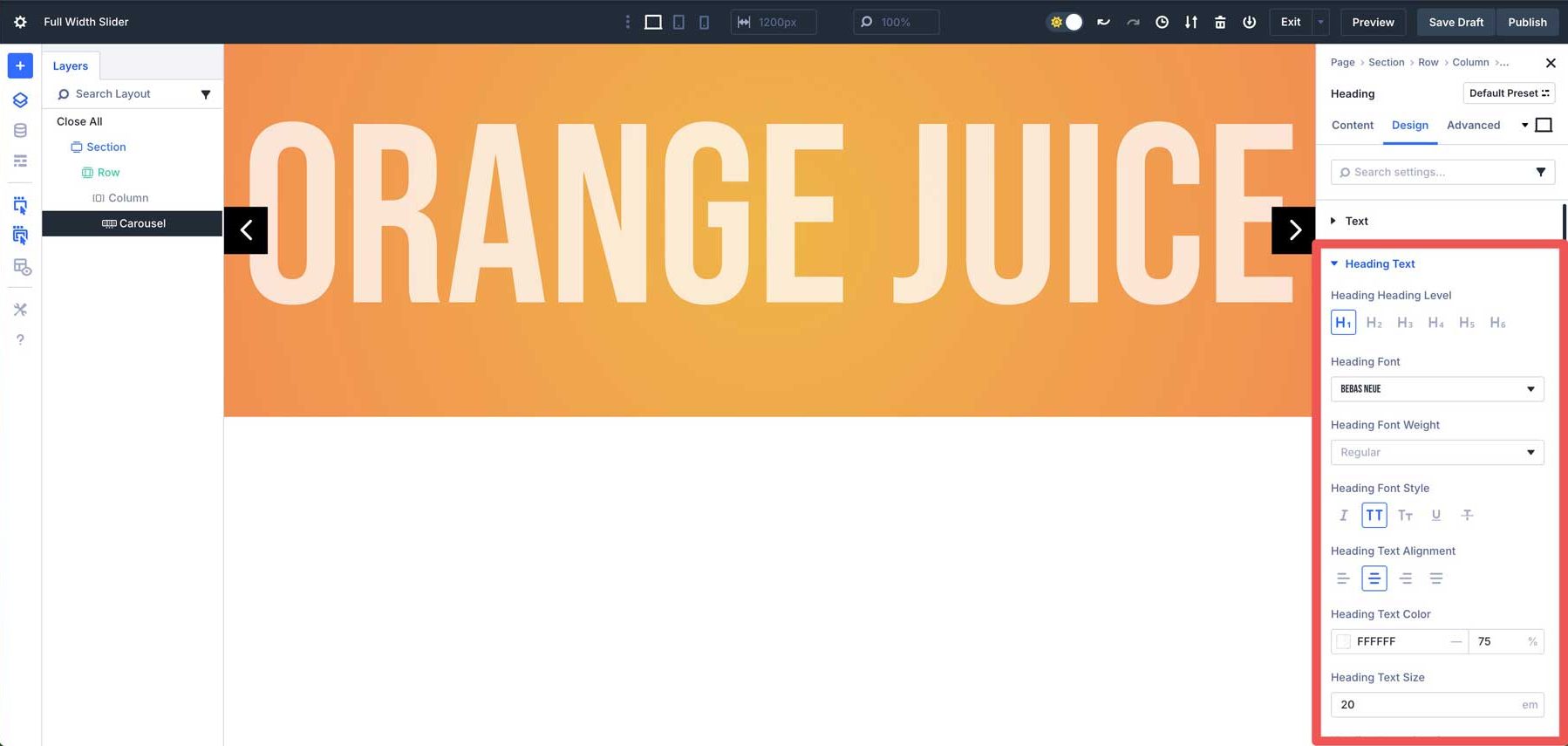Switch to the Design tab
The width and height of the screenshot is (1568, 746).
coord(1409,125)
